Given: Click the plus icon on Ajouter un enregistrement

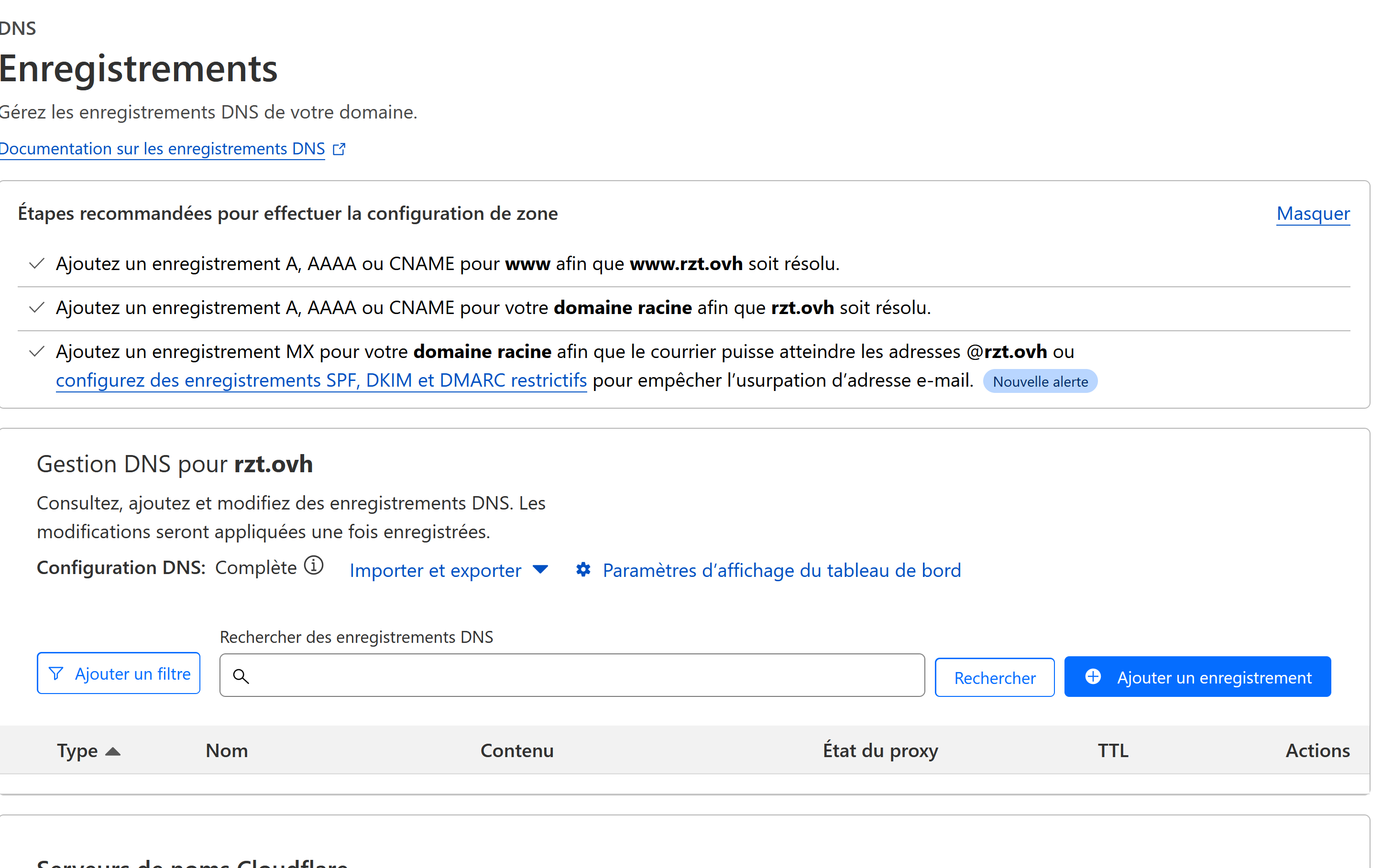Looking at the screenshot, I should (1093, 677).
